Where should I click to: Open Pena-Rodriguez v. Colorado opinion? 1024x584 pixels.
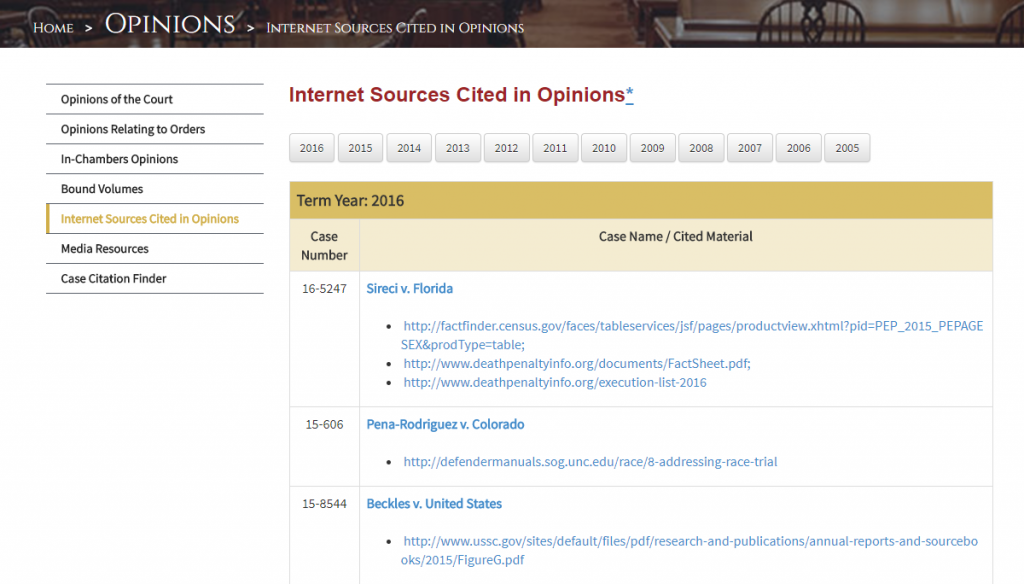(445, 424)
